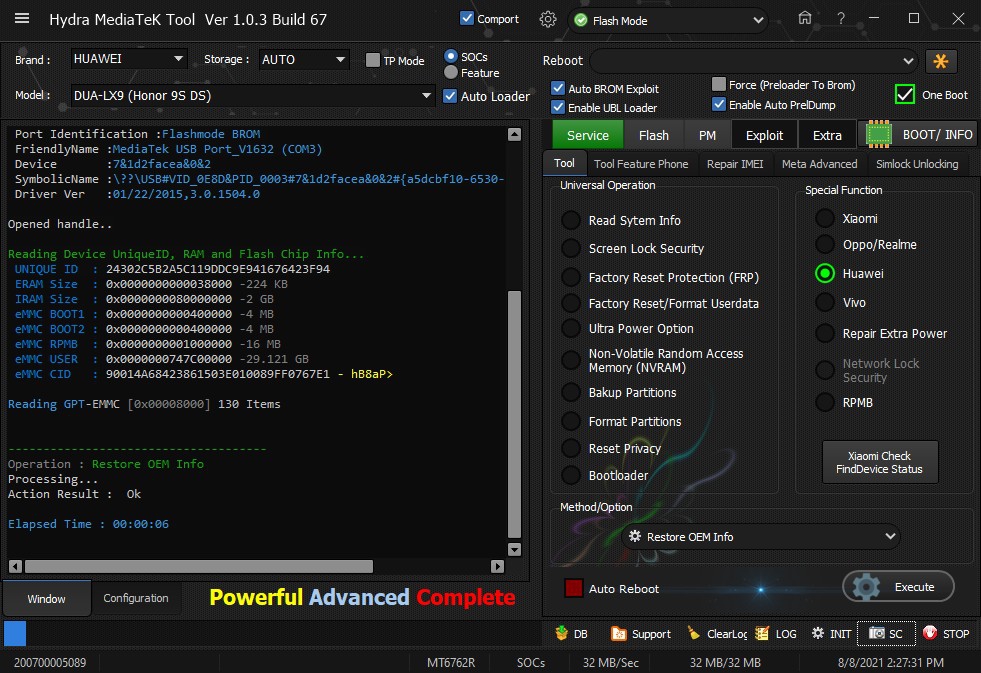This screenshot has height=673, width=981.
Task: Click the Window tab button
Action: (46, 599)
